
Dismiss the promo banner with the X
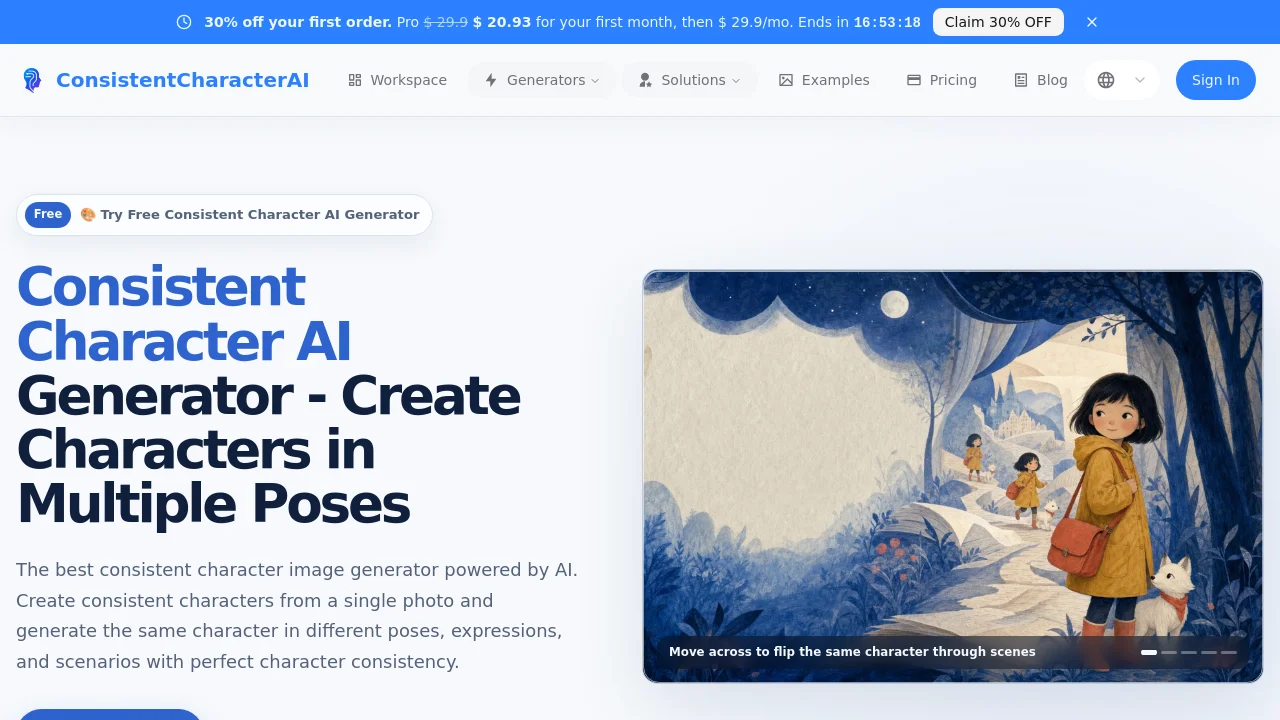click(1092, 22)
